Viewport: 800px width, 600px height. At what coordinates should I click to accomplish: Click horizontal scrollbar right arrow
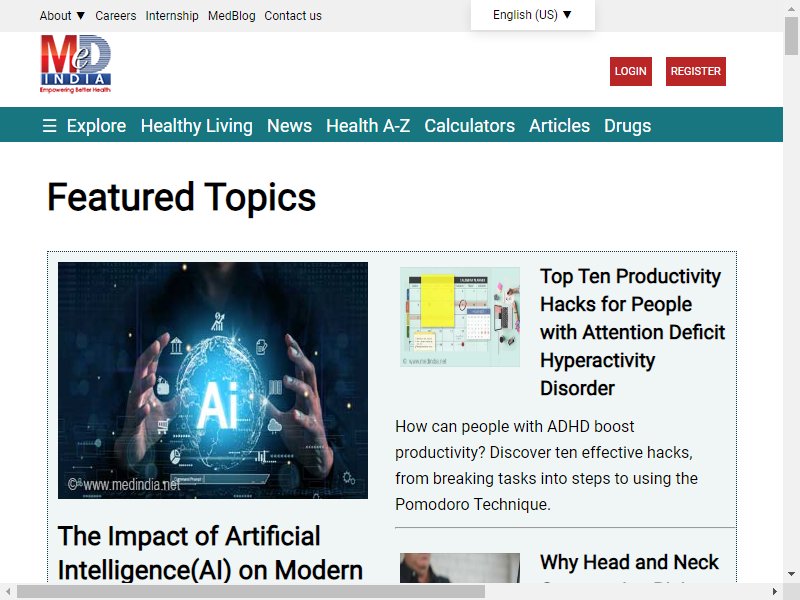click(774, 592)
